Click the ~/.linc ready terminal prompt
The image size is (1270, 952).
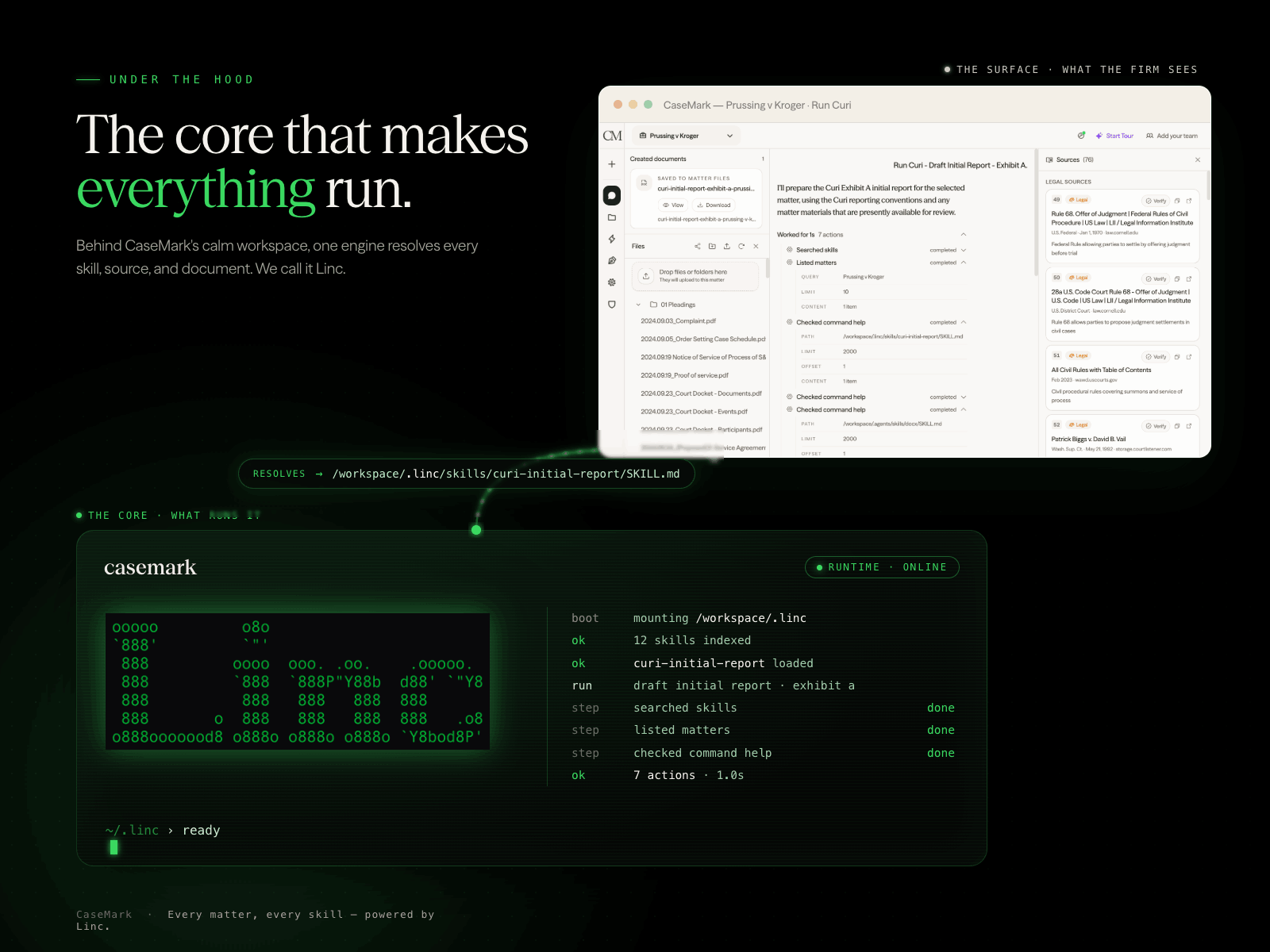[163, 831]
